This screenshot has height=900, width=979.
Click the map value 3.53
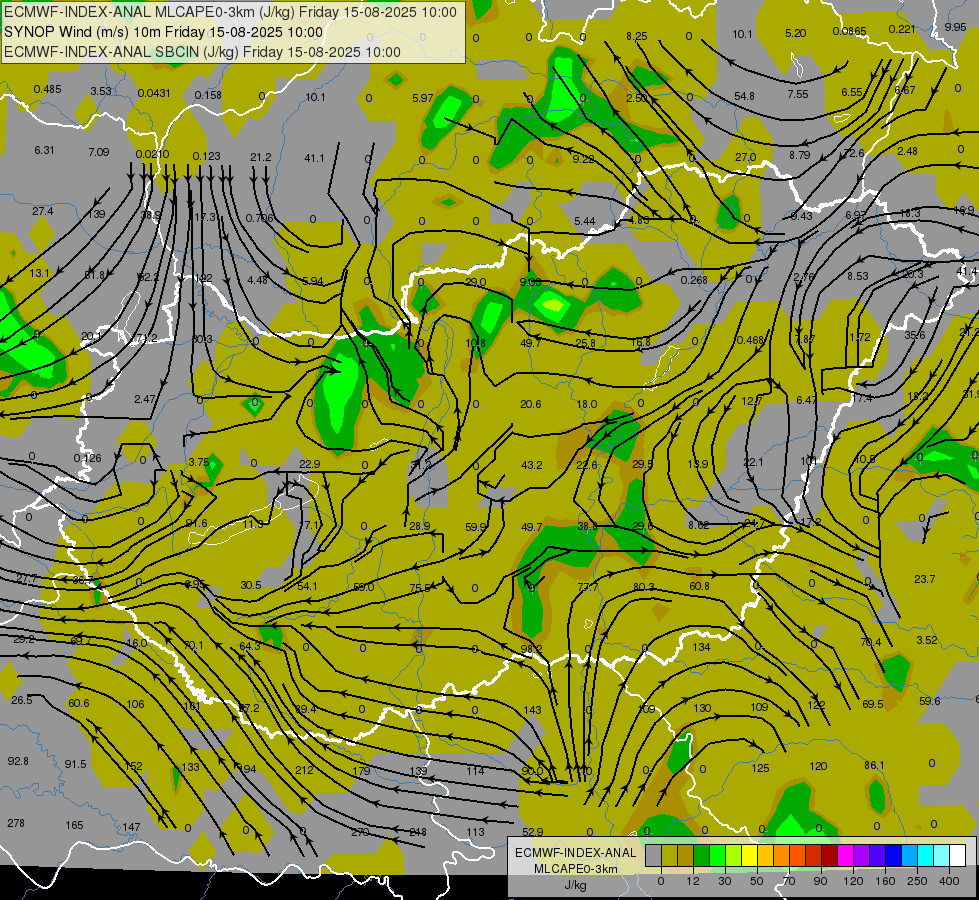tap(101, 91)
